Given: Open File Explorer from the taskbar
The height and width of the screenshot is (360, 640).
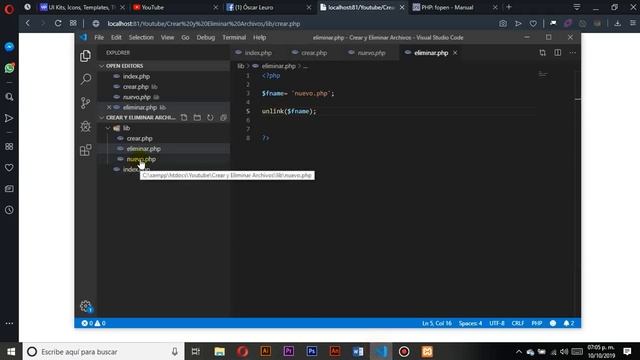Looking at the screenshot, I should coord(219,351).
